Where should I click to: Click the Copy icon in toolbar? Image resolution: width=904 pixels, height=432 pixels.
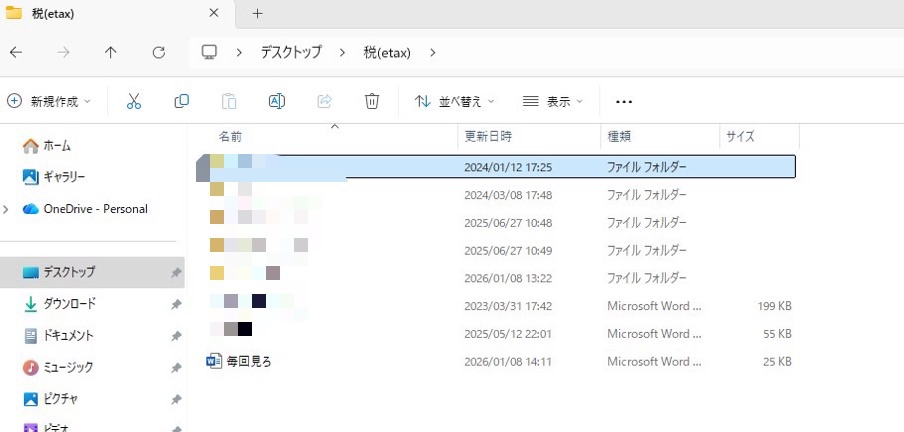coord(181,101)
